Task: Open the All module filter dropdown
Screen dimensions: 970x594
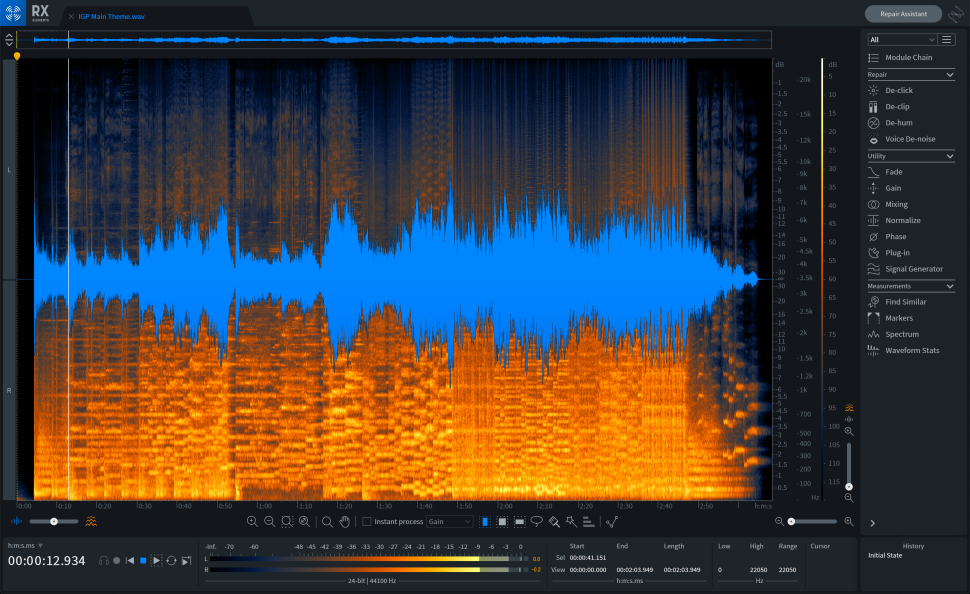Action: pyautogui.click(x=901, y=39)
